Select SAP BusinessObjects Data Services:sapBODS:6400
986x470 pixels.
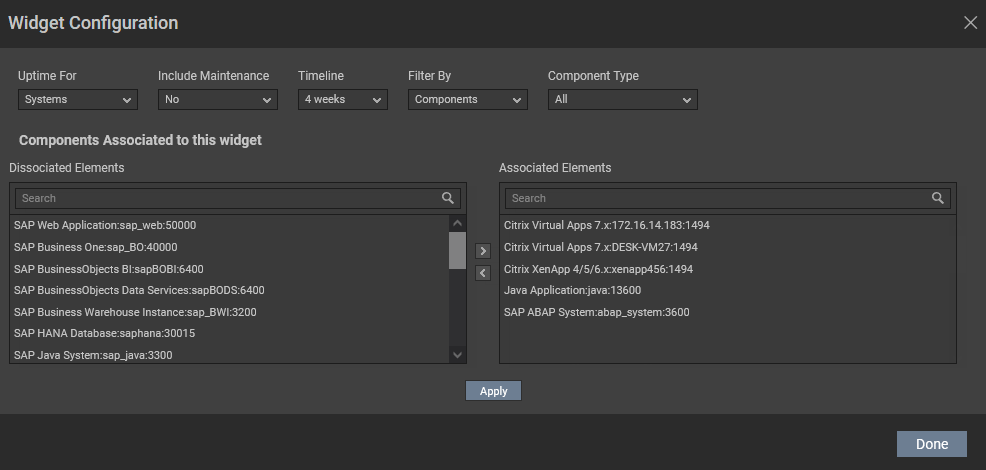(x=139, y=291)
